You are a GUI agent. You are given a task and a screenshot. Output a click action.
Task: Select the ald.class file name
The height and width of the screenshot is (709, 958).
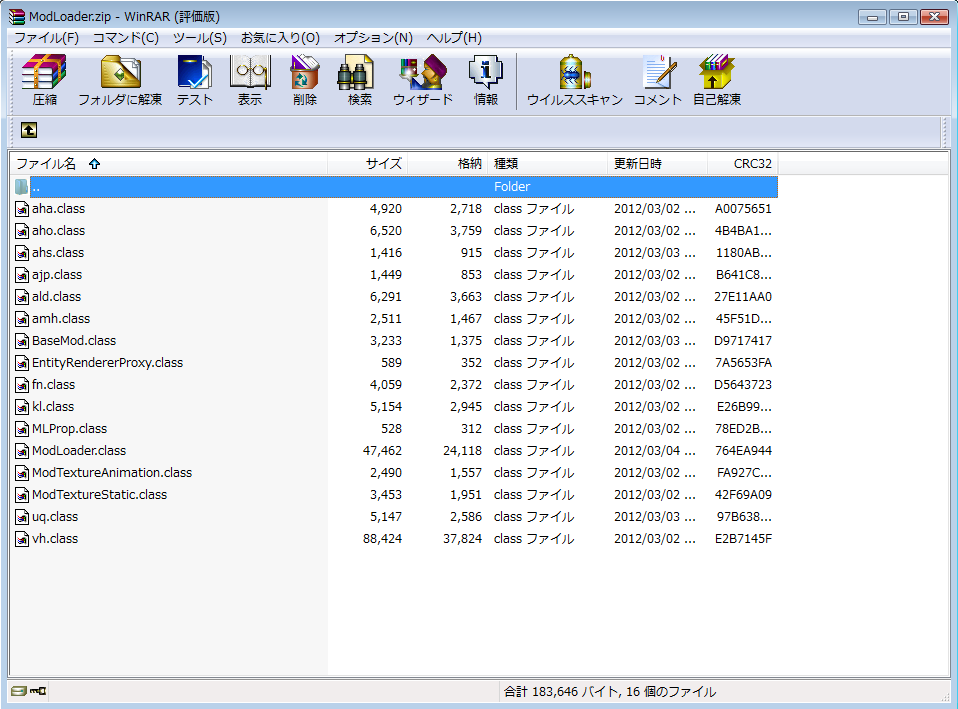56,297
